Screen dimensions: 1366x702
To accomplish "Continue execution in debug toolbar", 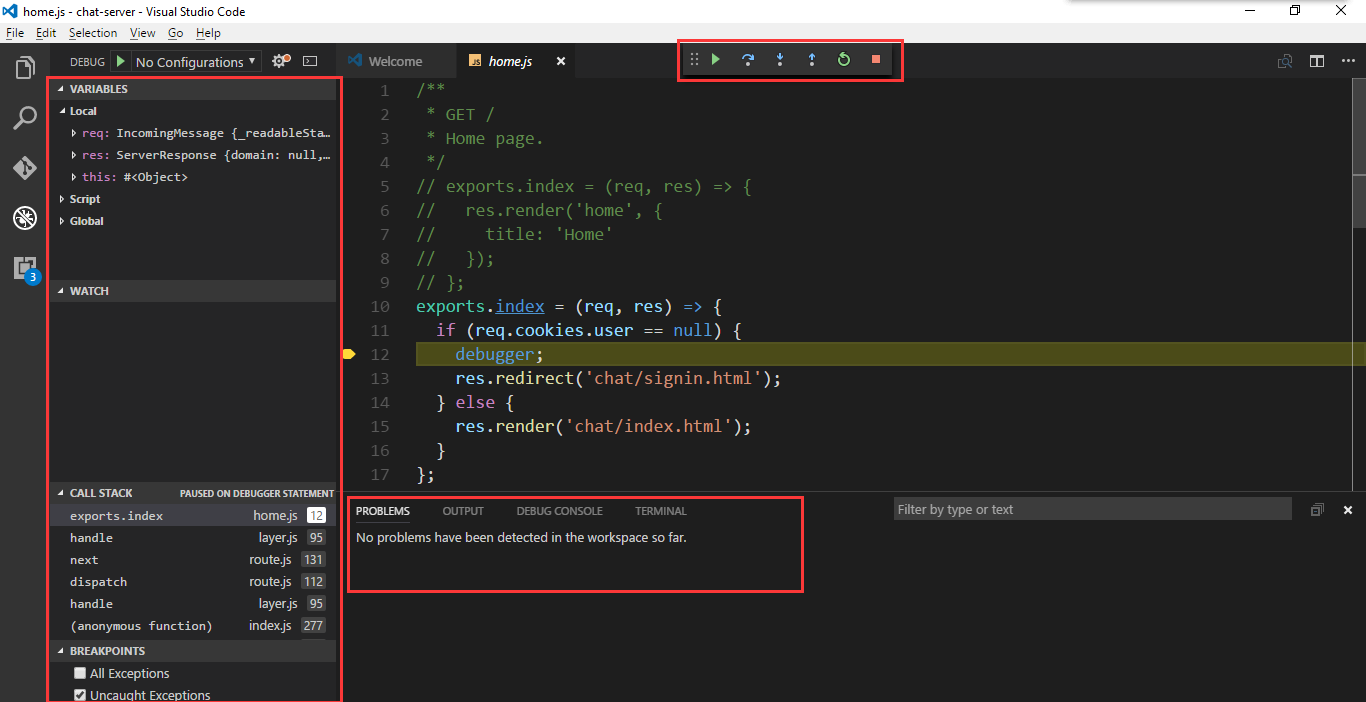I will (716, 60).
